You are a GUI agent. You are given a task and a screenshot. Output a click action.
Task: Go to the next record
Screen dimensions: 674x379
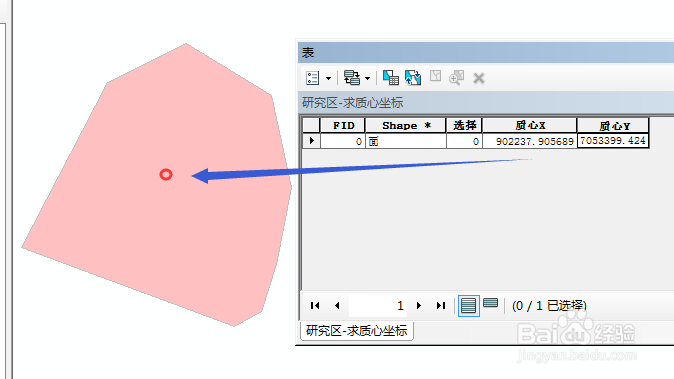pyautogui.click(x=419, y=306)
